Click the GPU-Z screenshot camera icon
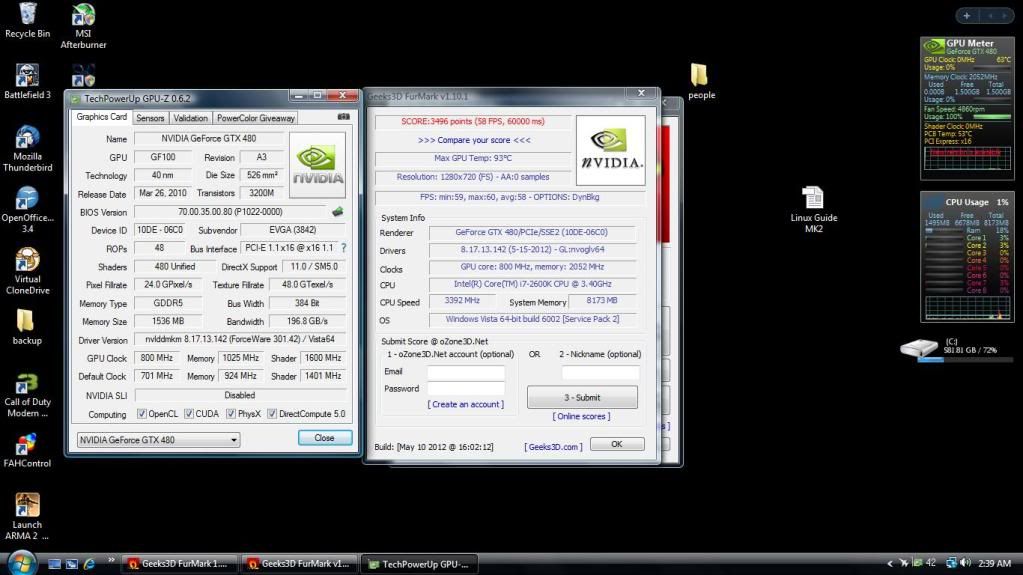This screenshot has width=1023, height=575. click(343, 117)
